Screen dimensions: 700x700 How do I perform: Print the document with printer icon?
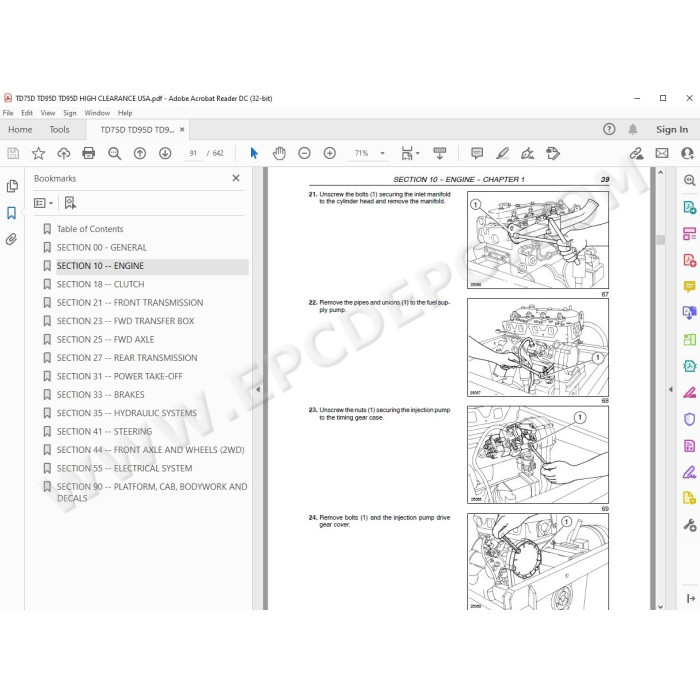[x=88, y=154]
